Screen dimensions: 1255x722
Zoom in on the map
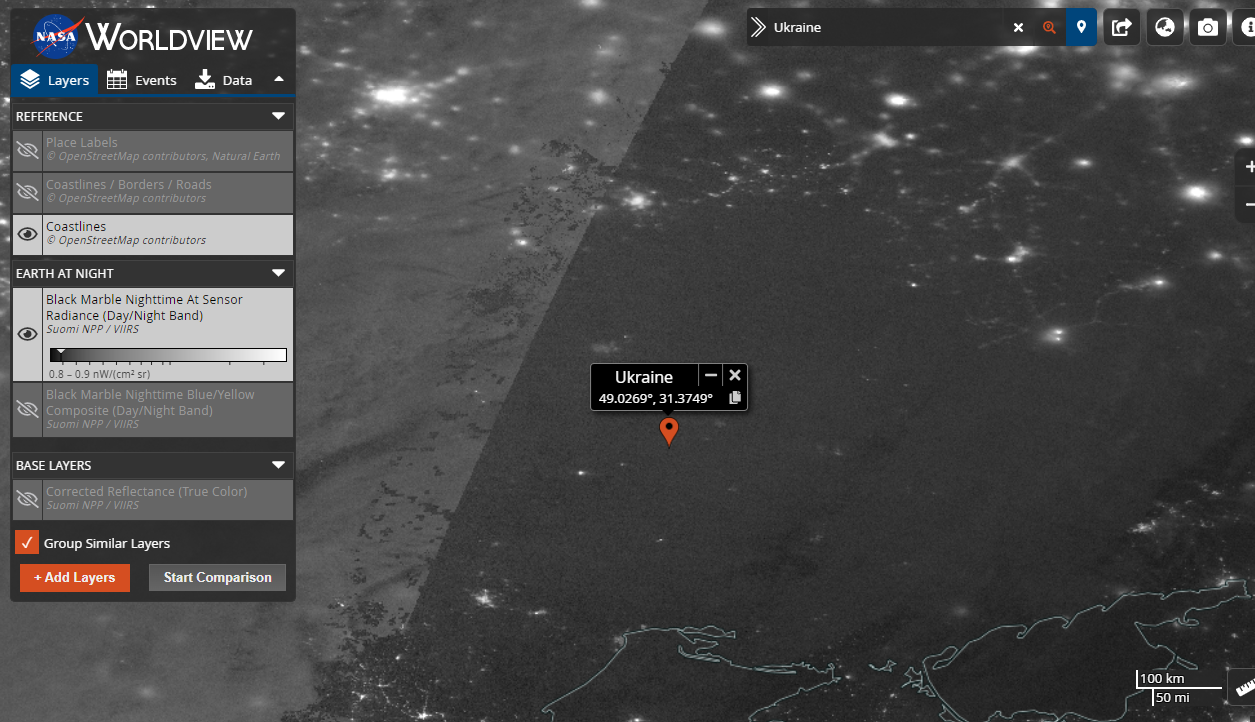1248,167
